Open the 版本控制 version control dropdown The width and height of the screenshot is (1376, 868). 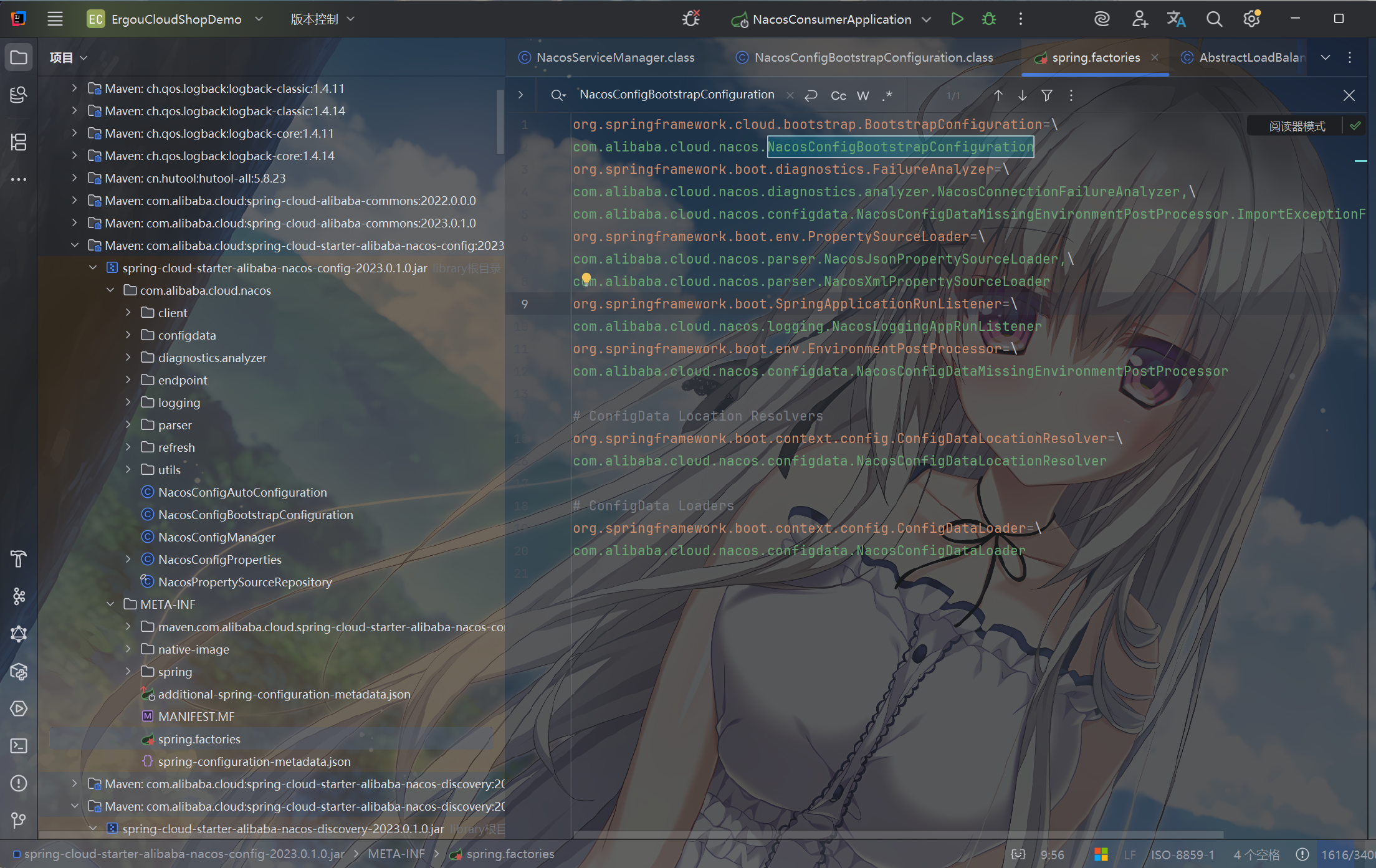[322, 19]
